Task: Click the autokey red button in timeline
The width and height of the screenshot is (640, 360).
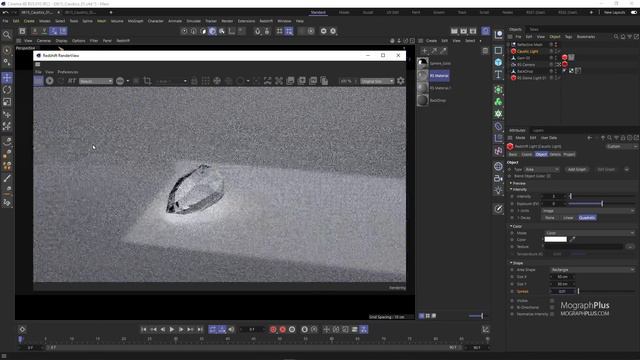Action: pos(282,329)
